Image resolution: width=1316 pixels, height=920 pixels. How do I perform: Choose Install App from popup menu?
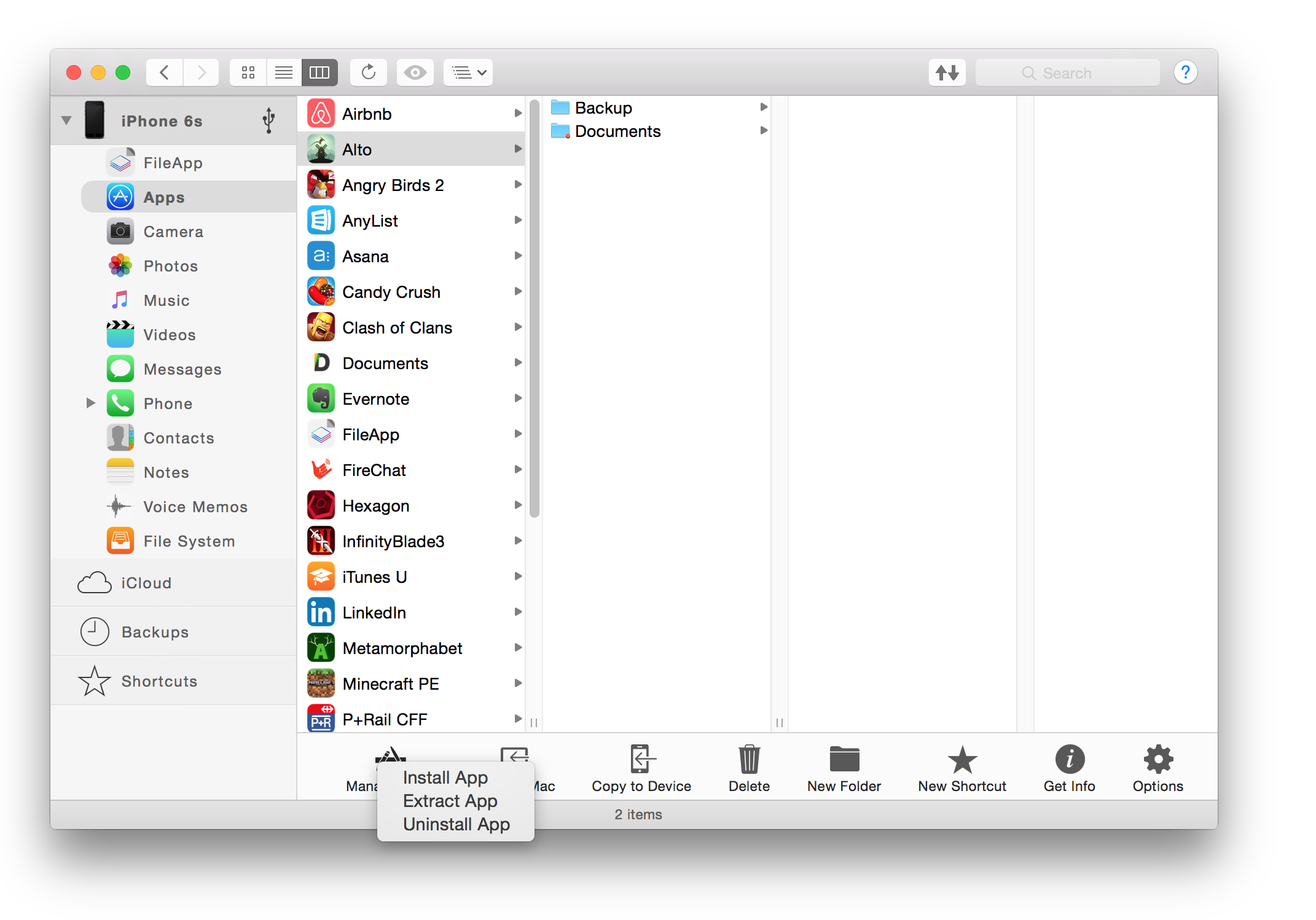(456, 778)
